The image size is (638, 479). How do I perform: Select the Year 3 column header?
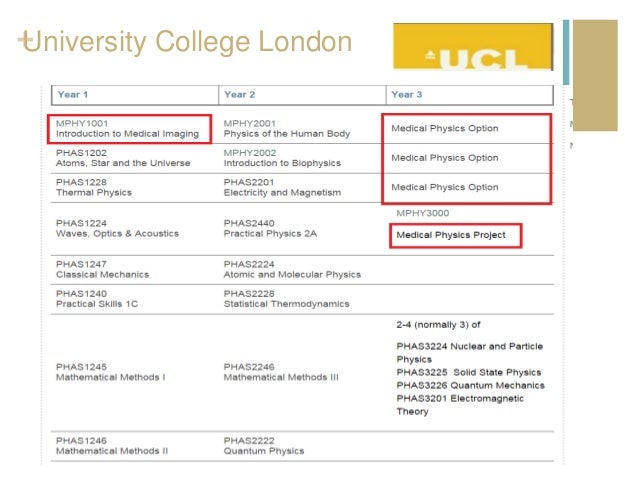click(407, 94)
